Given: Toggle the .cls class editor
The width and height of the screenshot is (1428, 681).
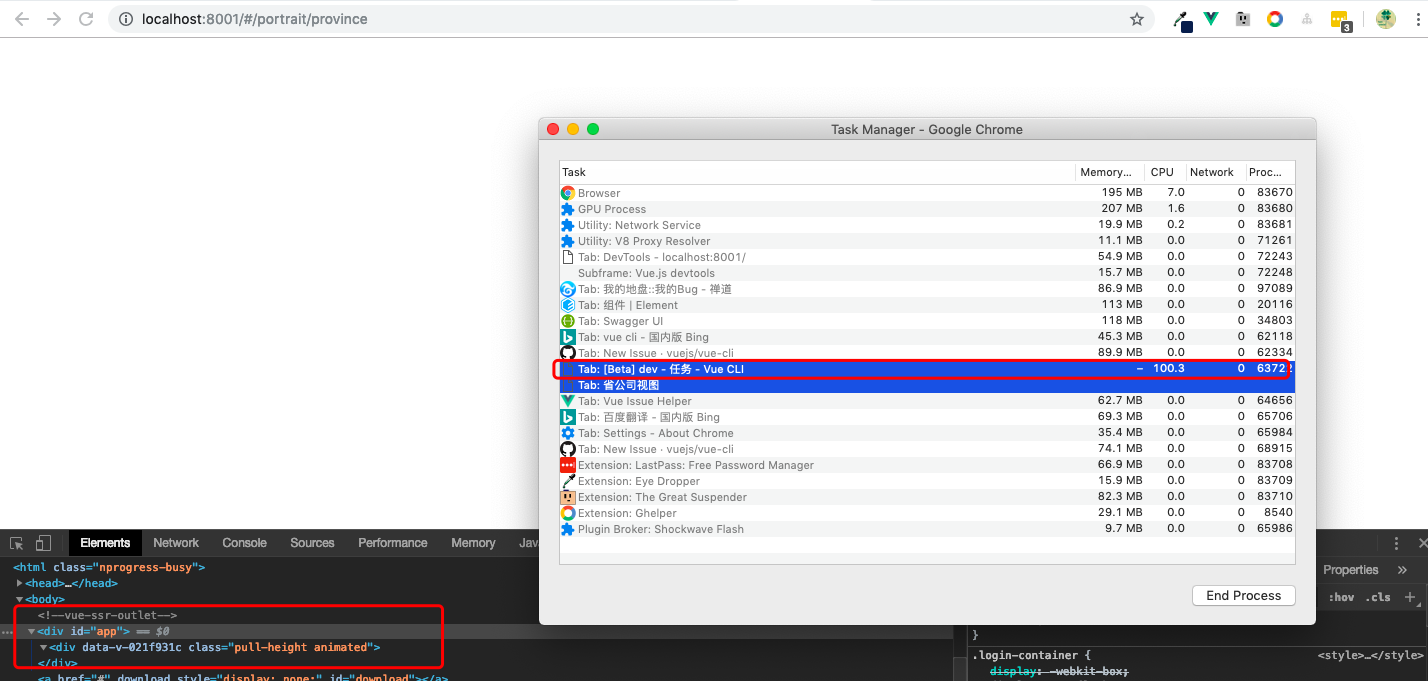Looking at the screenshot, I should pos(1378,597).
